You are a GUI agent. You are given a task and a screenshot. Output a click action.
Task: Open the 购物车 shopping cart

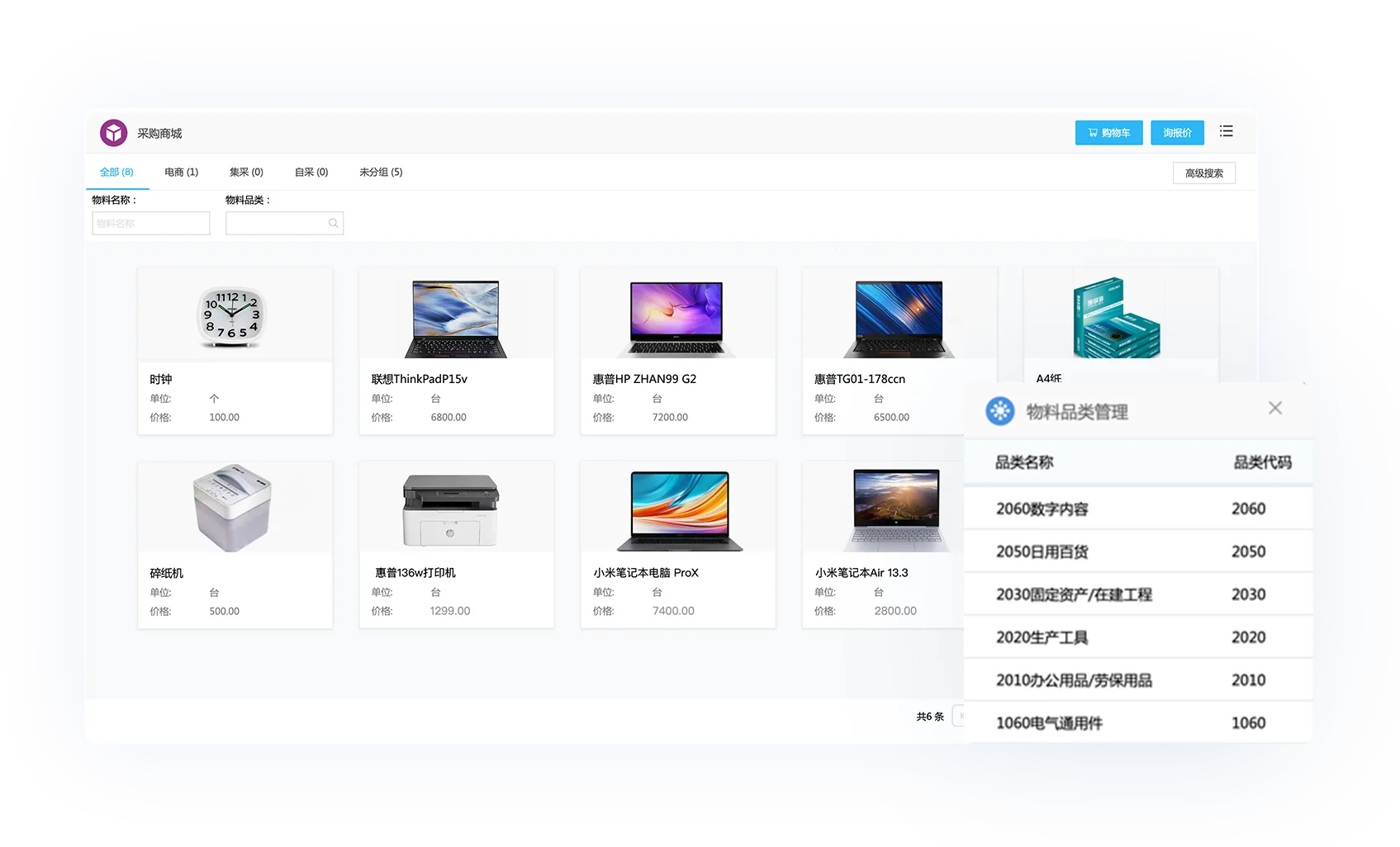1108,133
